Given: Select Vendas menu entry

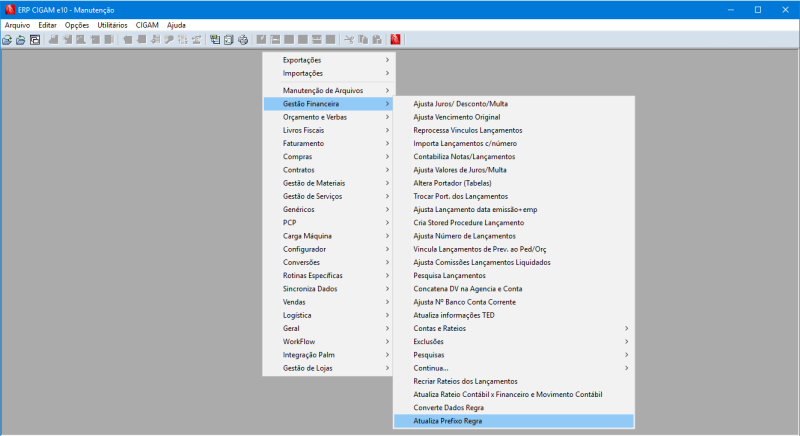Looking at the screenshot, I should [x=328, y=302].
